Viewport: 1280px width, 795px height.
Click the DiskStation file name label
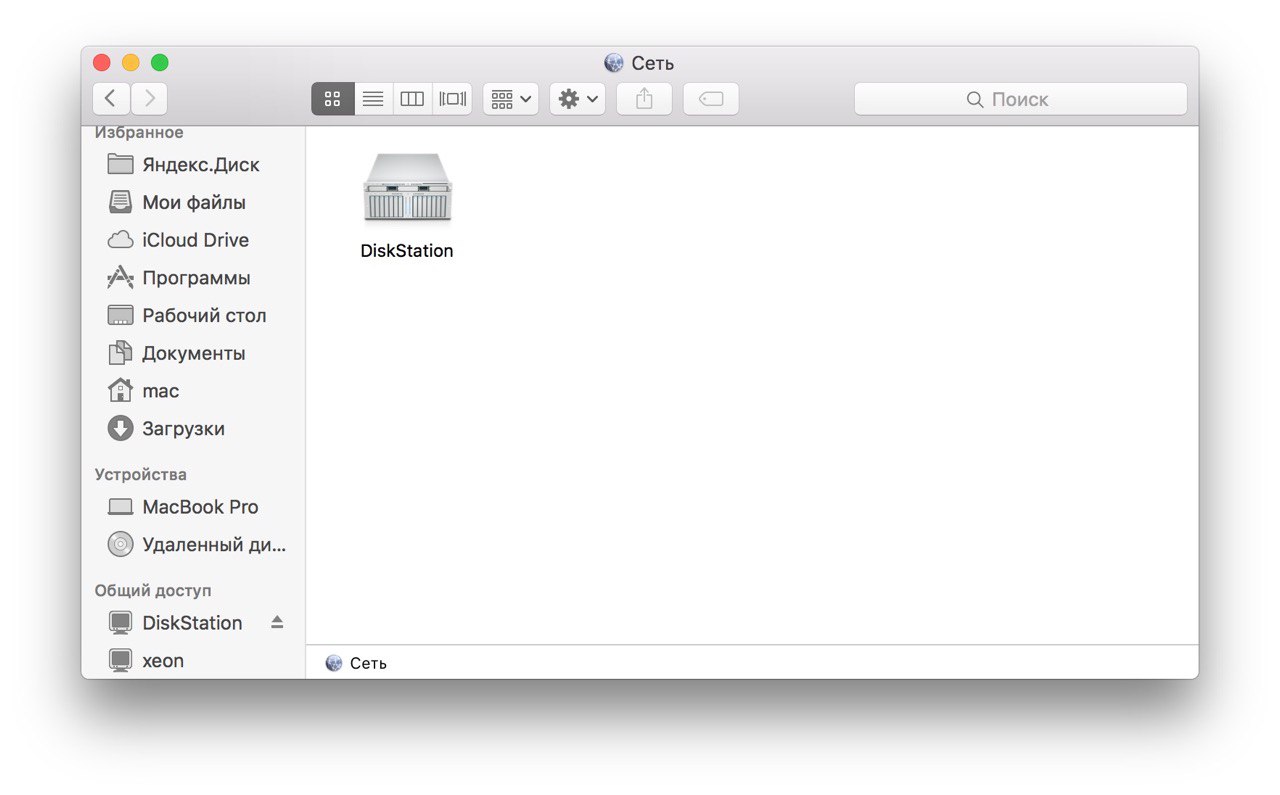tap(407, 251)
